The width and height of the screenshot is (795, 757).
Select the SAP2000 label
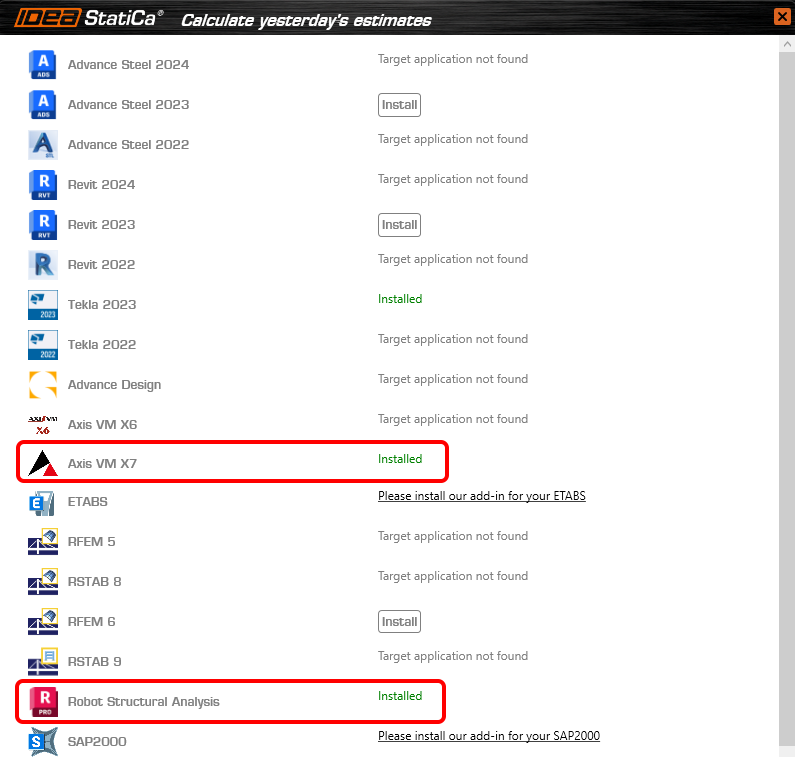[x=97, y=742]
